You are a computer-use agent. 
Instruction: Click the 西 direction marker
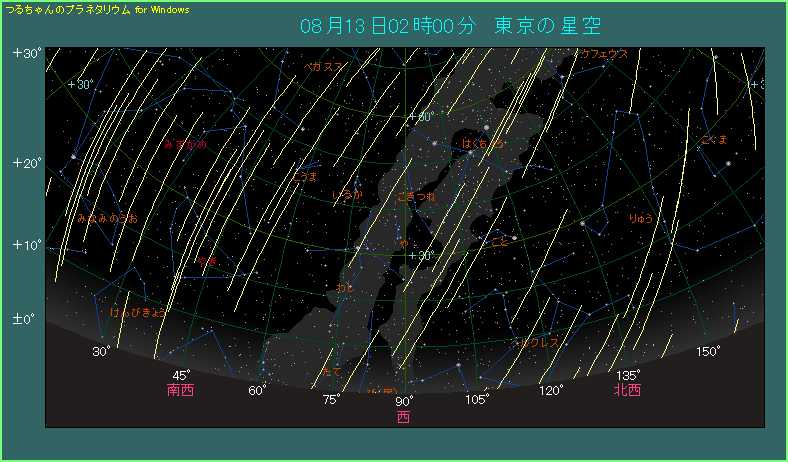coord(403,417)
